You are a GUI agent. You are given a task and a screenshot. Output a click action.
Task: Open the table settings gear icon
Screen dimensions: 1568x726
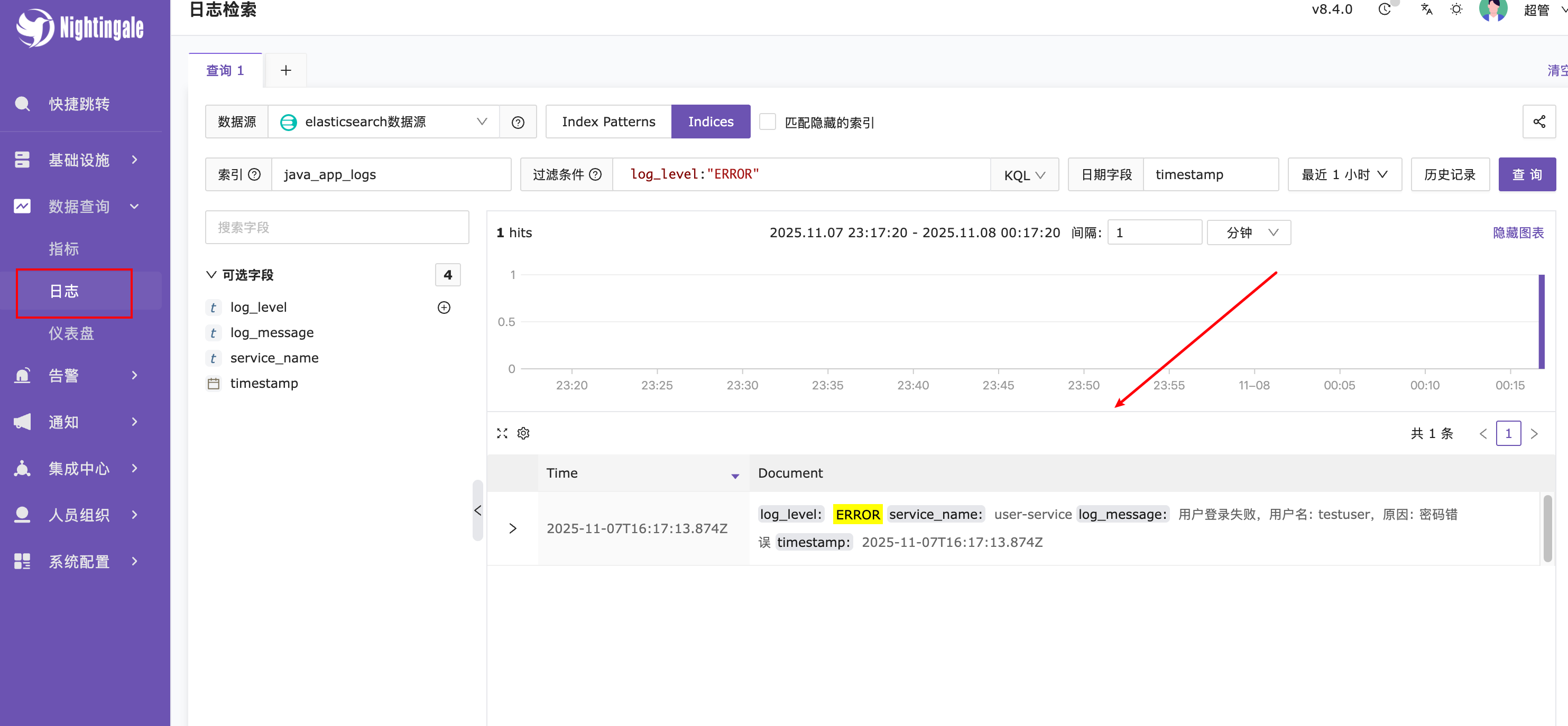(x=523, y=433)
